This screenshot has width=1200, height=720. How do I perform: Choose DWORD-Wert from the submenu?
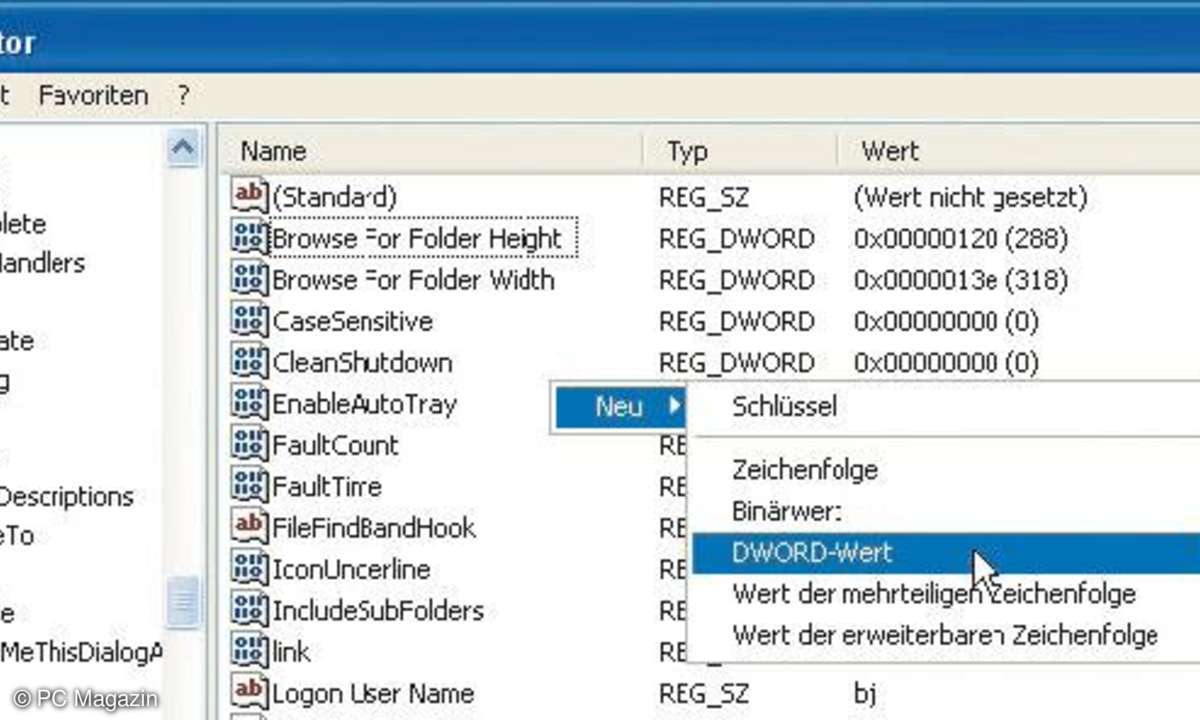(x=812, y=553)
